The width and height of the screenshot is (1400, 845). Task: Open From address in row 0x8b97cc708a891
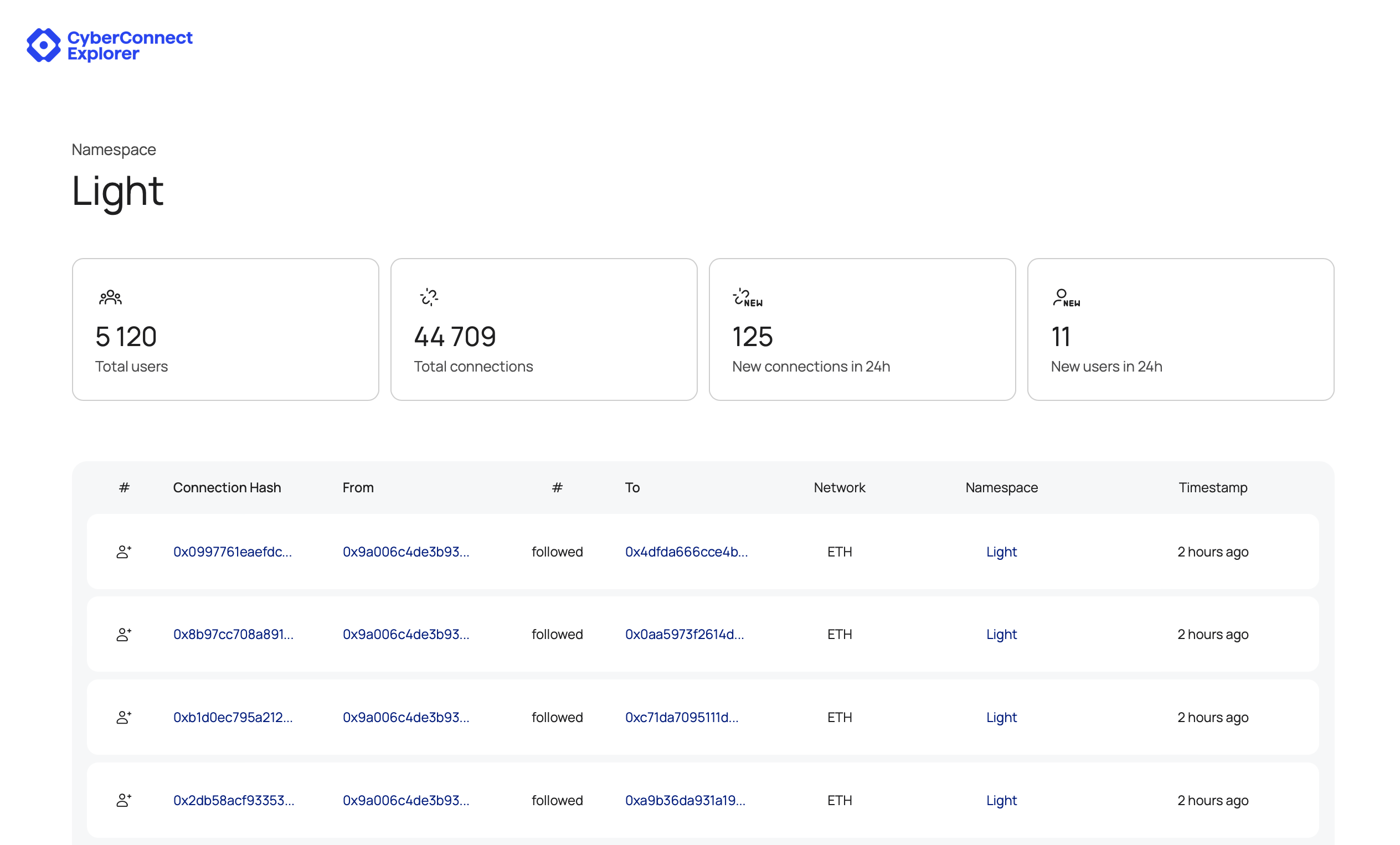pos(406,635)
